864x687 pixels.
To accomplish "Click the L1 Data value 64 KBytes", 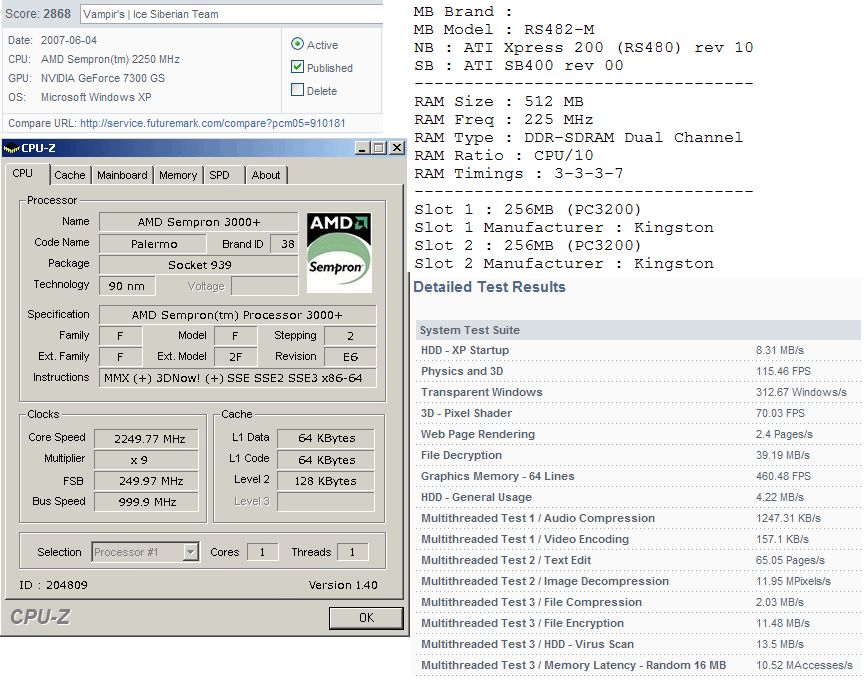I will point(326,438).
